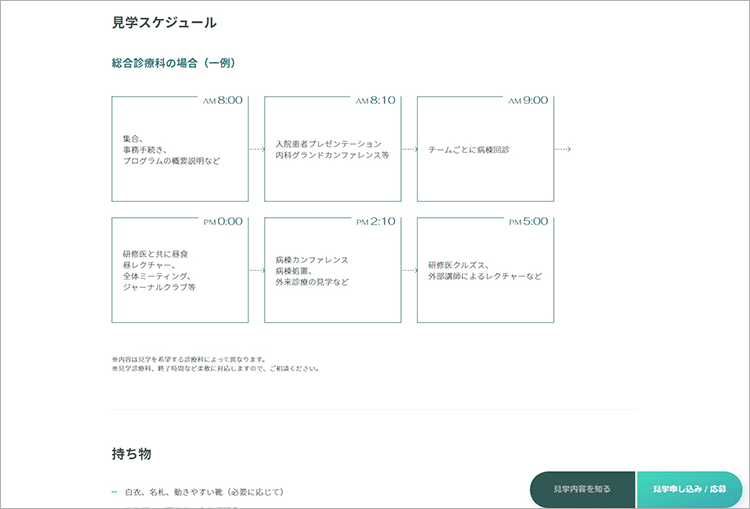Click the 集合、事務手続き schedule text
The width and height of the screenshot is (750, 509).
tap(172, 150)
